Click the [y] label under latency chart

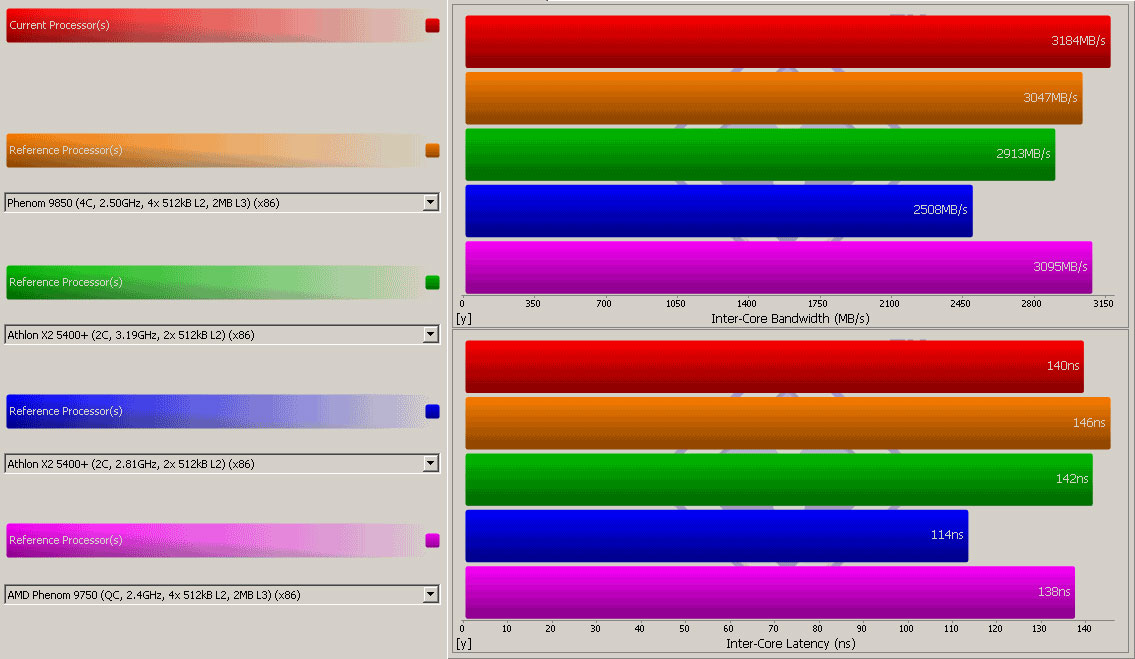point(464,644)
